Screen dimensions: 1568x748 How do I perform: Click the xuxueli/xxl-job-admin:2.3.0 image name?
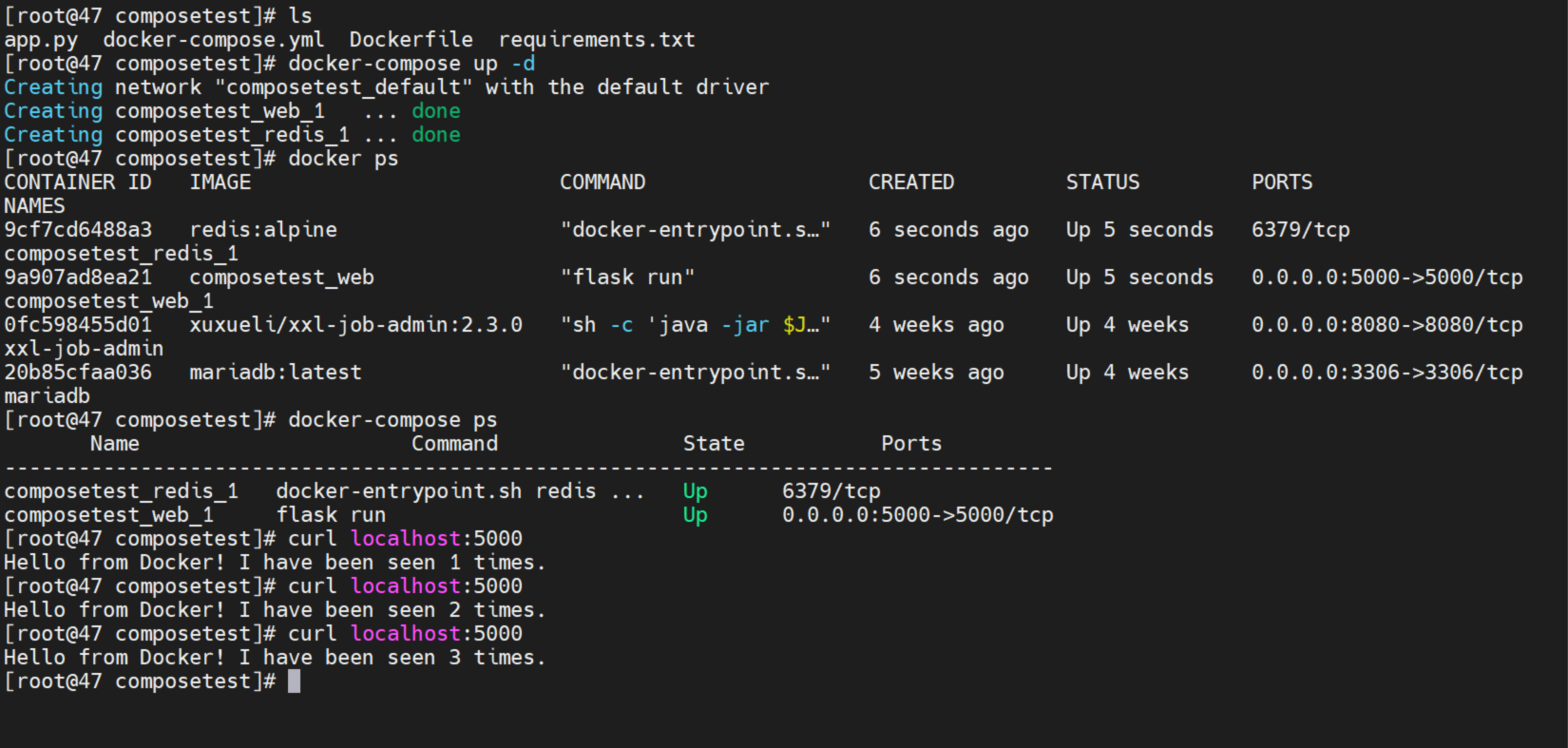[355, 325]
